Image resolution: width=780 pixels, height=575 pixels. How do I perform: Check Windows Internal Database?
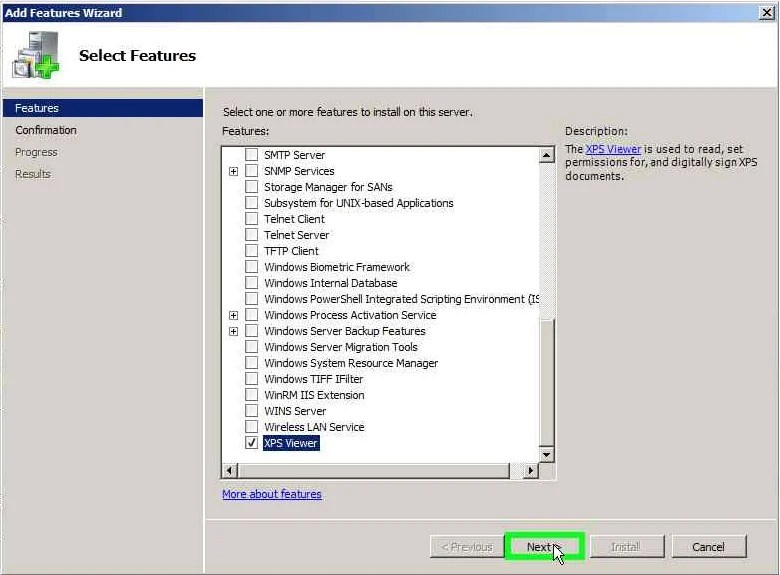coord(252,283)
